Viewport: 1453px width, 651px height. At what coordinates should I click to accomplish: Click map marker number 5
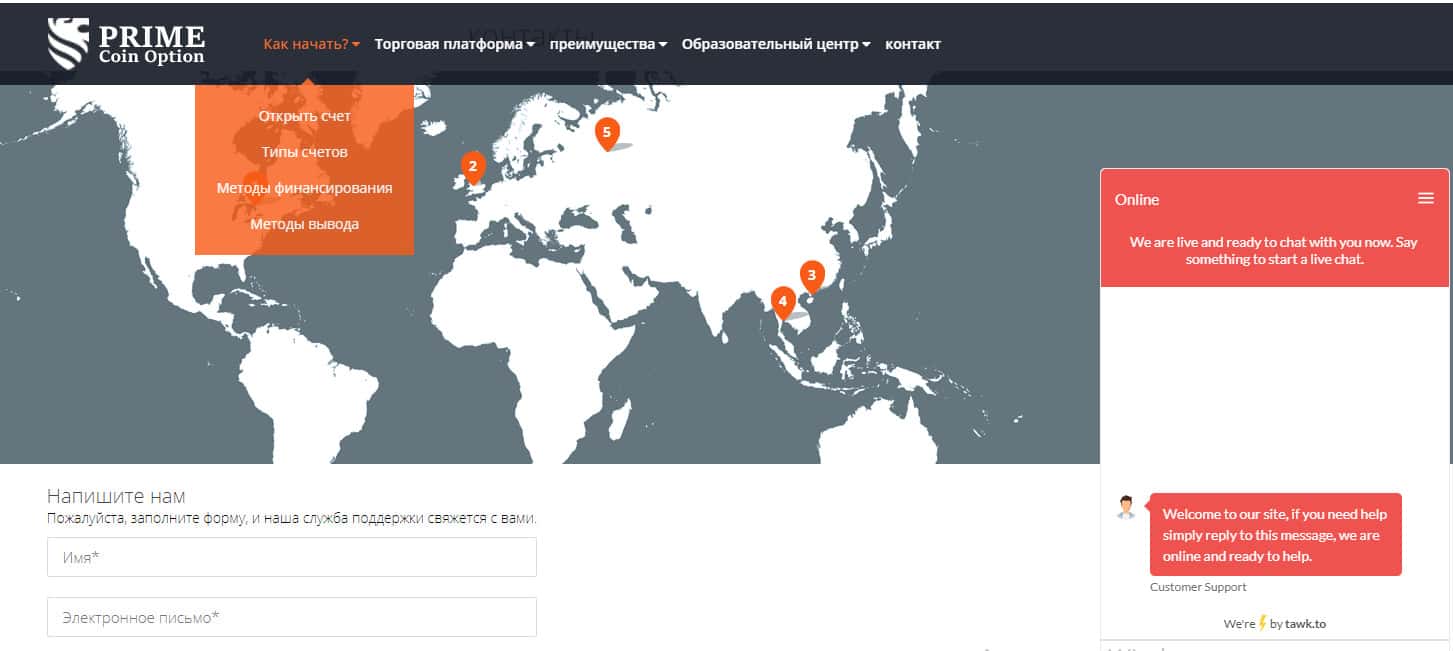(x=606, y=132)
